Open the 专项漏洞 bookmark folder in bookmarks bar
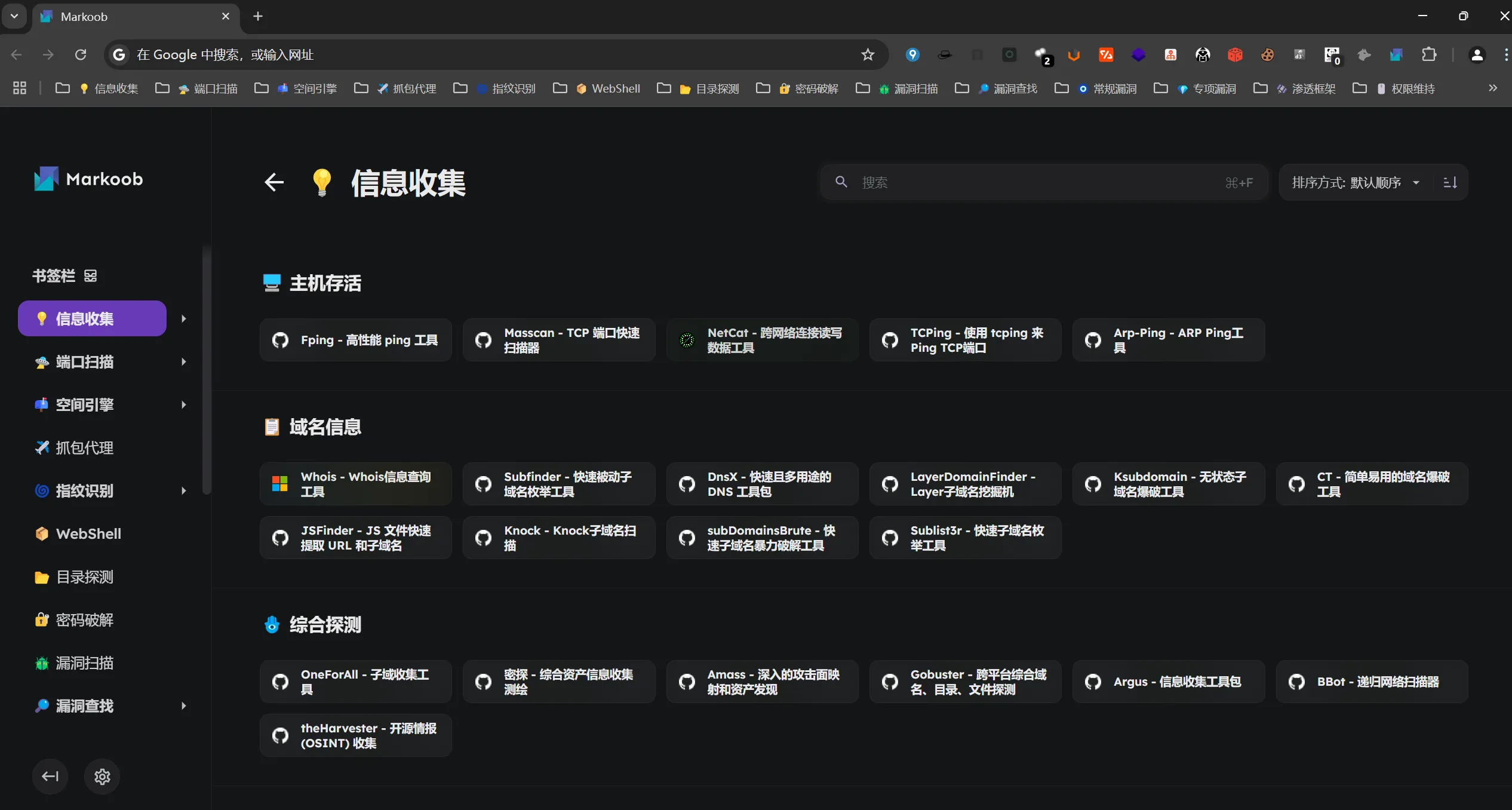The height and width of the screenshot is (810, 1512). [1195, 88]
